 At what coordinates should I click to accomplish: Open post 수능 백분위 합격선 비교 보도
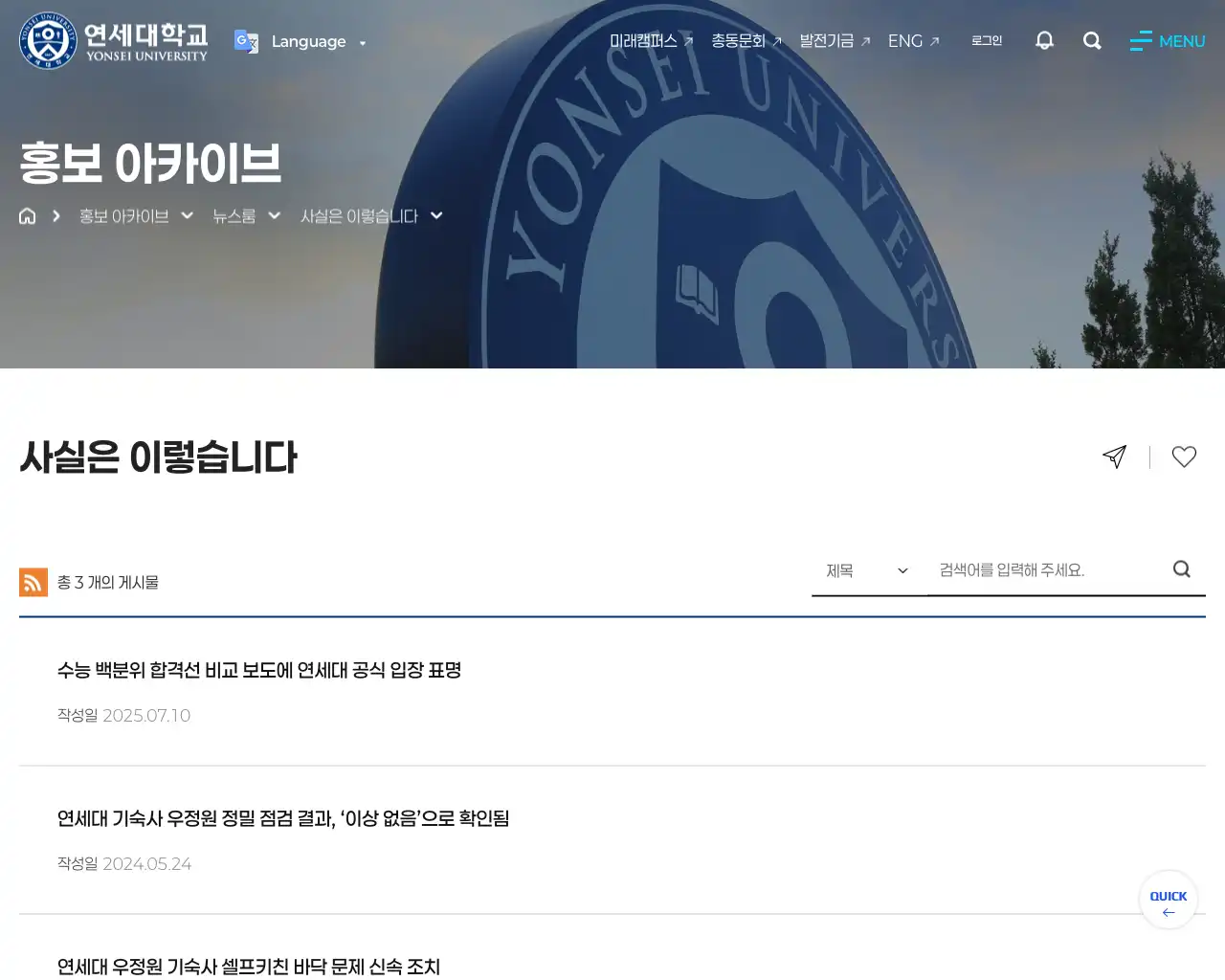coord(259,670)
